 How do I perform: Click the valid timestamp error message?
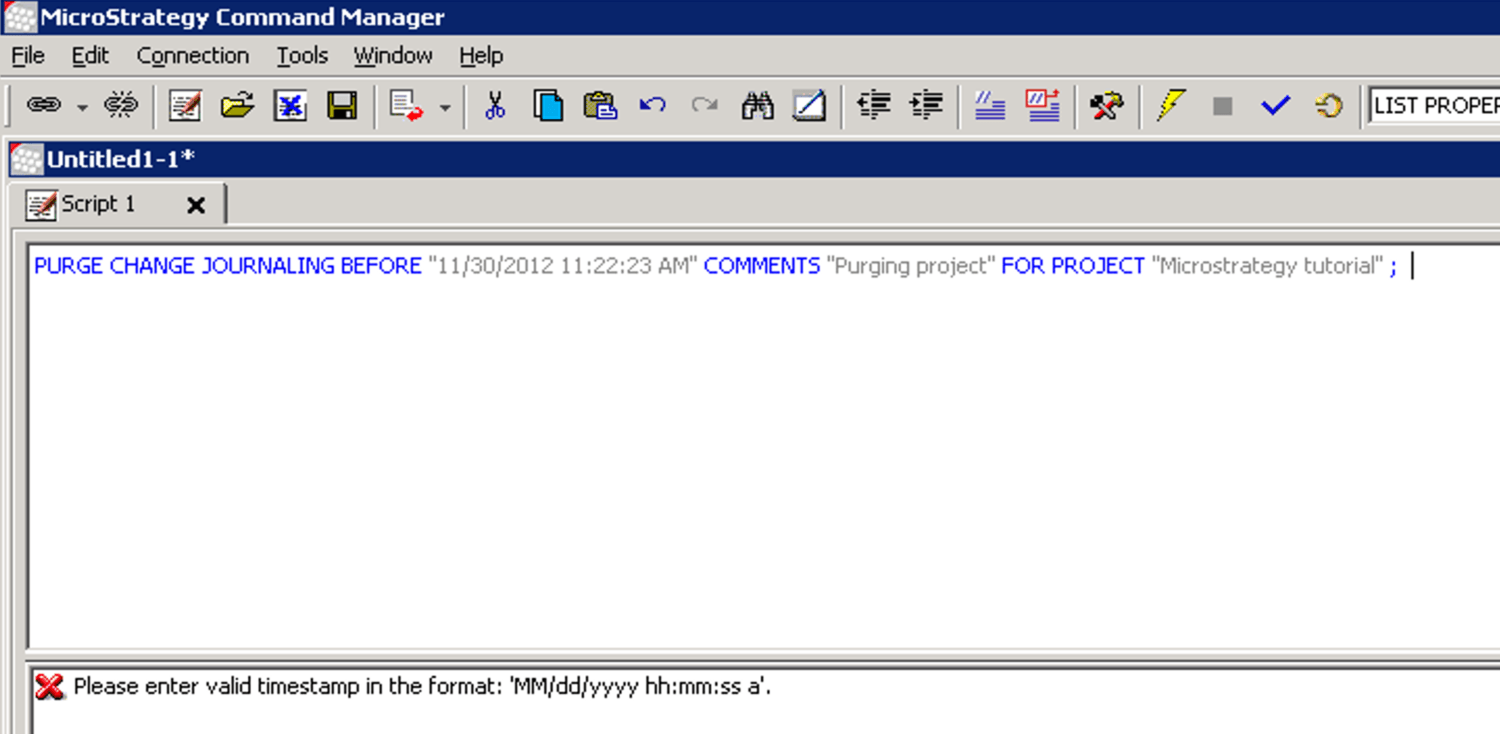tap(422, 687)
